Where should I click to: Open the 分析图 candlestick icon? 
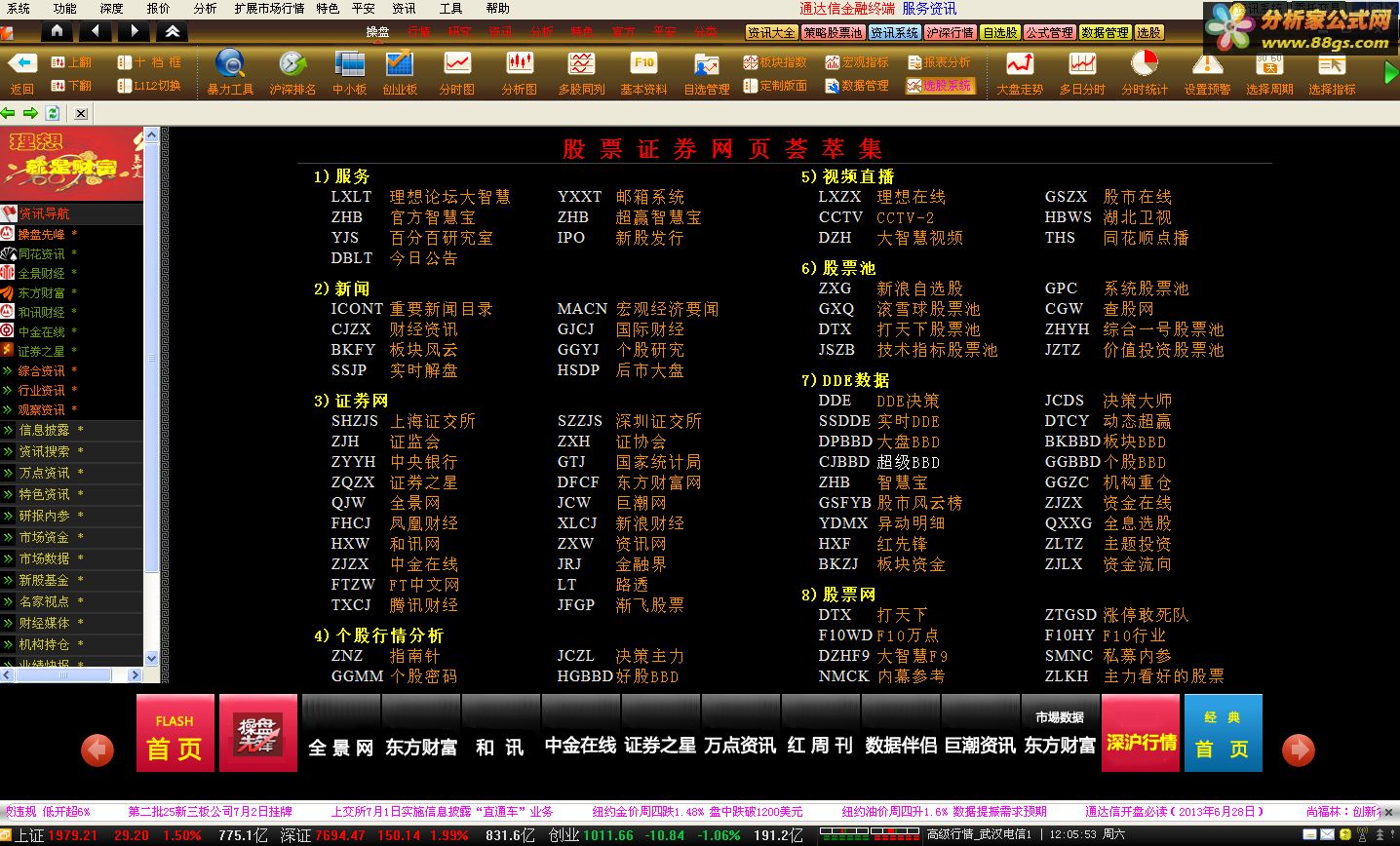pyautogui.click(x=519, y=63)
